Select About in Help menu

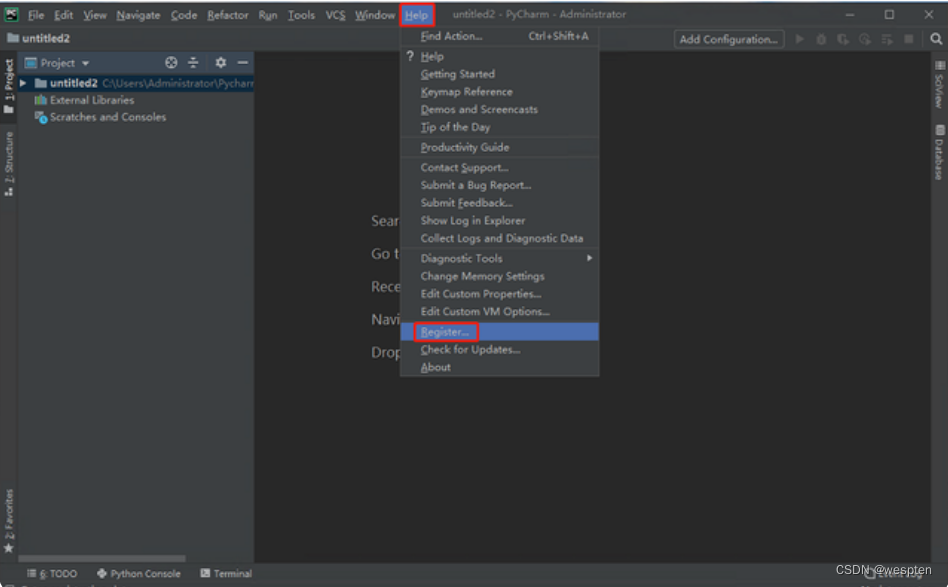point(499,368)
